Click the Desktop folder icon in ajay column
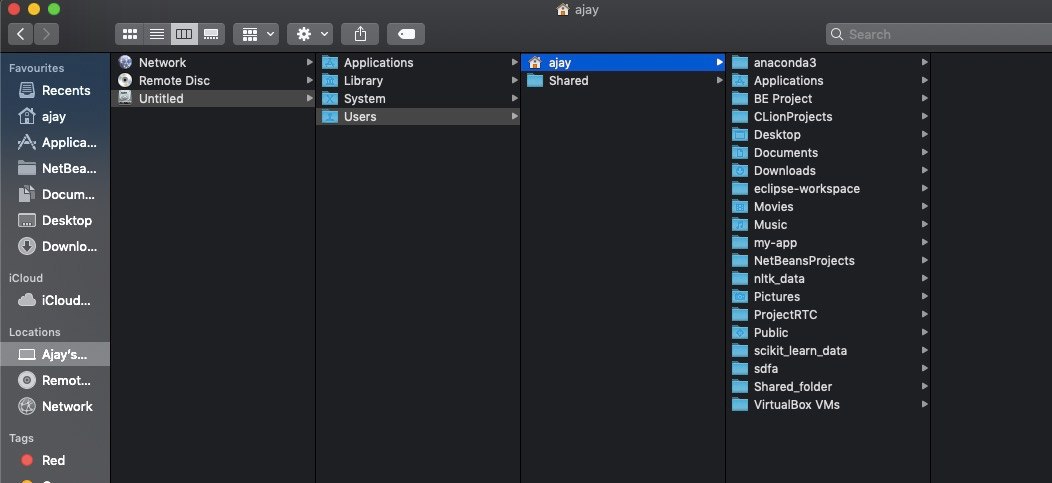The image size is (1052, 483). pyautogui.click(x=739, y=135)
